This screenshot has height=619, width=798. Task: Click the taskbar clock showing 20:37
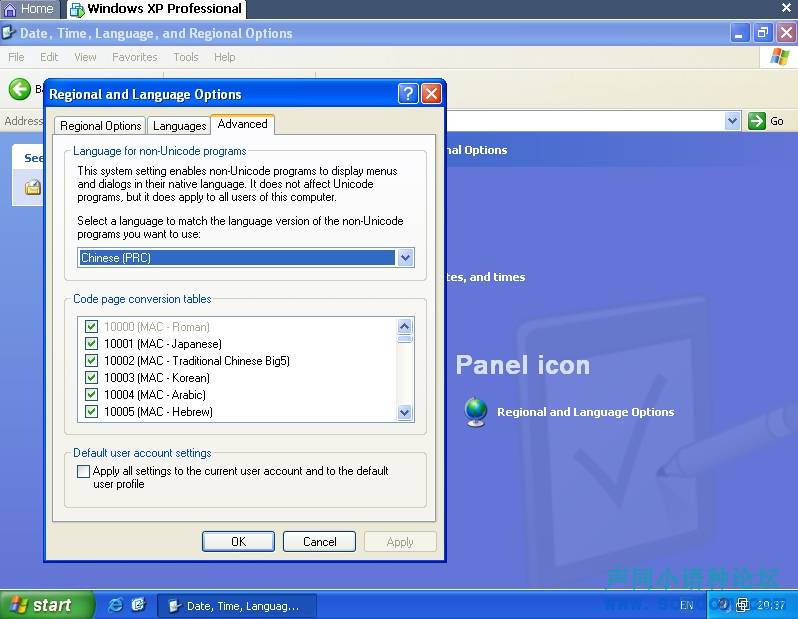(x=771, y=605)
